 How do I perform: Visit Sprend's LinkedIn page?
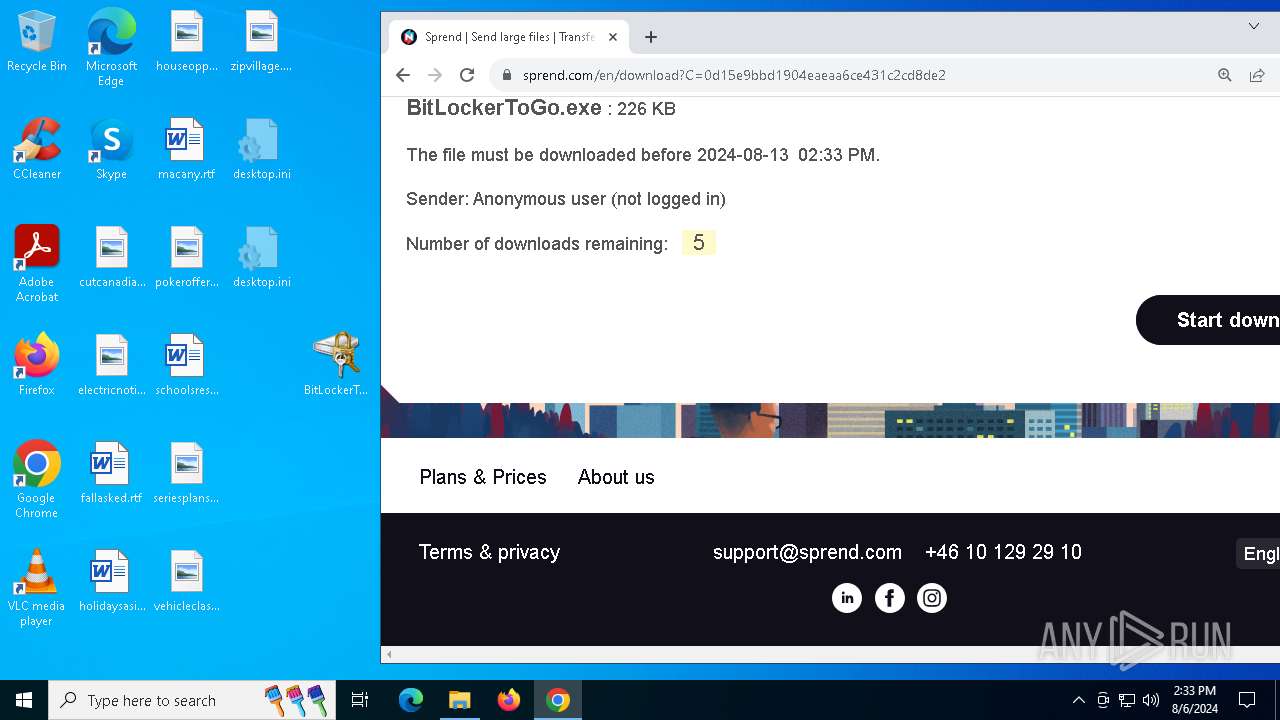[847, 598]
